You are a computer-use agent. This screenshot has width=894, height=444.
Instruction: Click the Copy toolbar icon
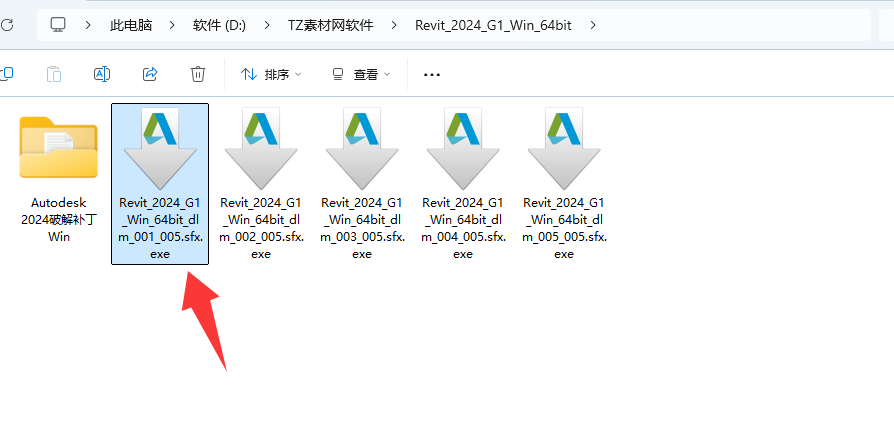[6, 74]
